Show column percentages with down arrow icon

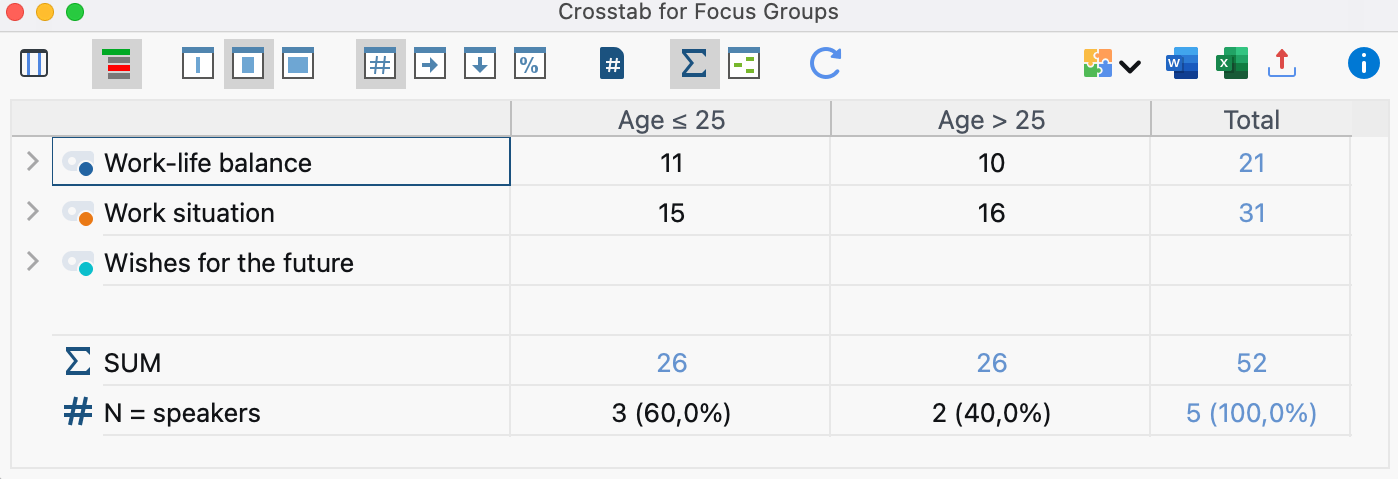click(x=480, y=64)
